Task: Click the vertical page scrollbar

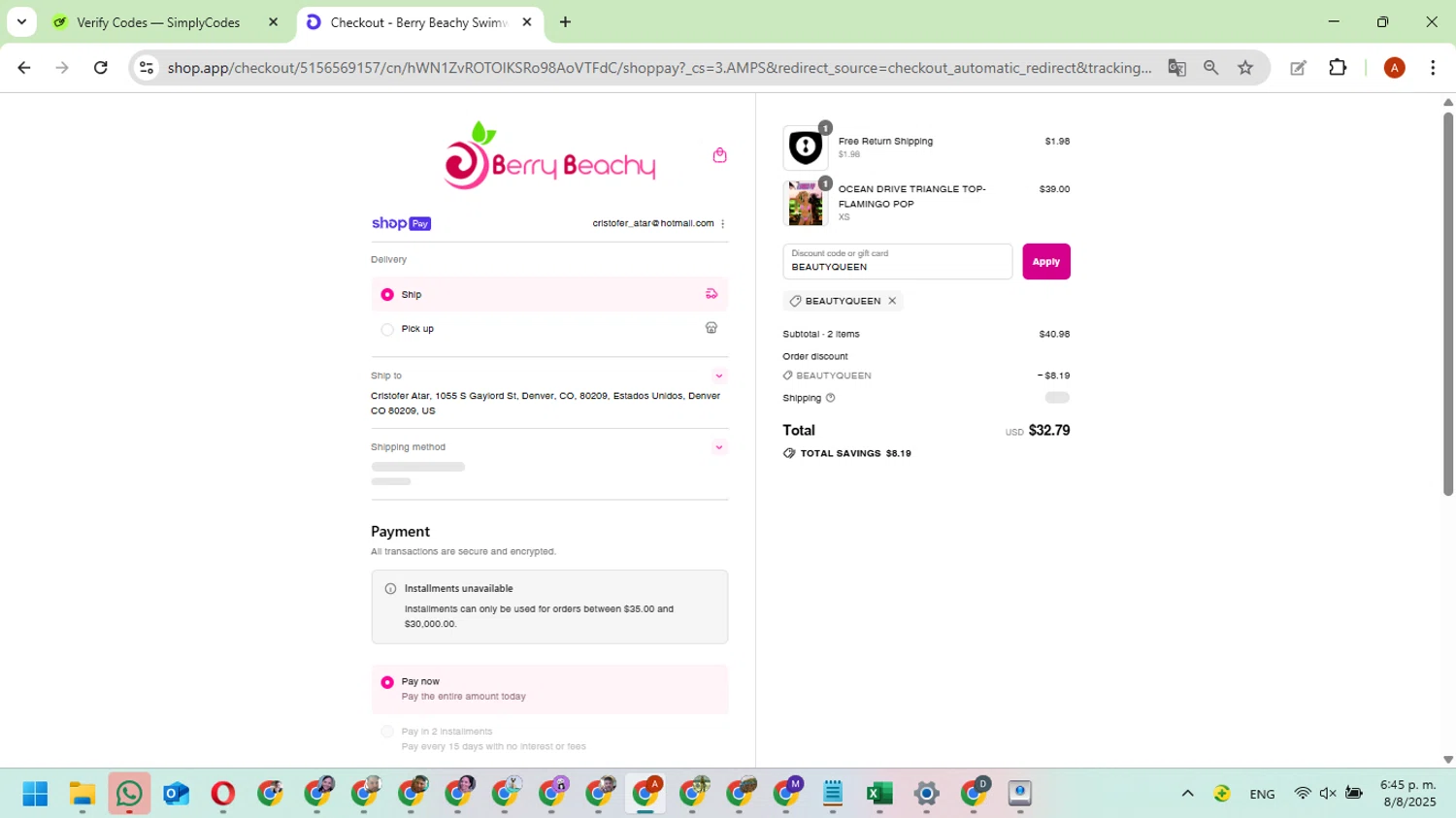Action: pos(1448,304)
